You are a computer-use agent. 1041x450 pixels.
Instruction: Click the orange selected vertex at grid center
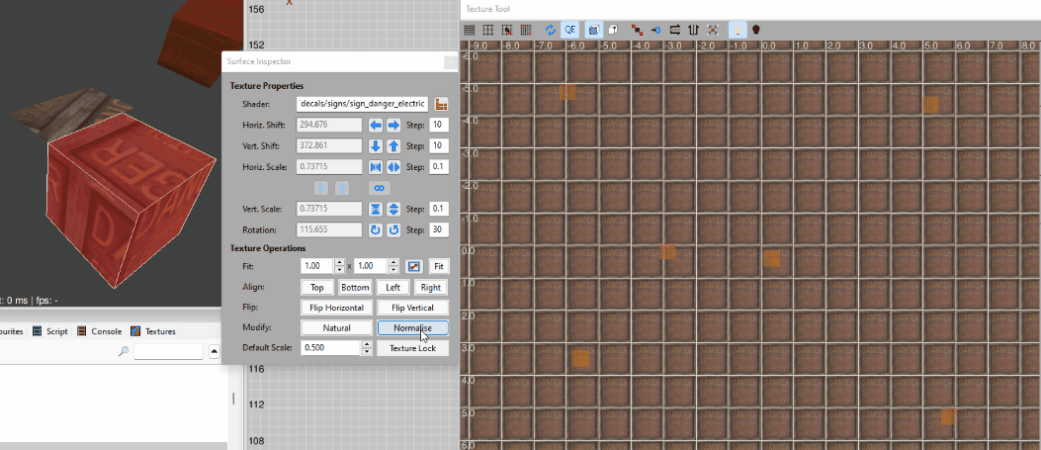(x=771, y=258)
